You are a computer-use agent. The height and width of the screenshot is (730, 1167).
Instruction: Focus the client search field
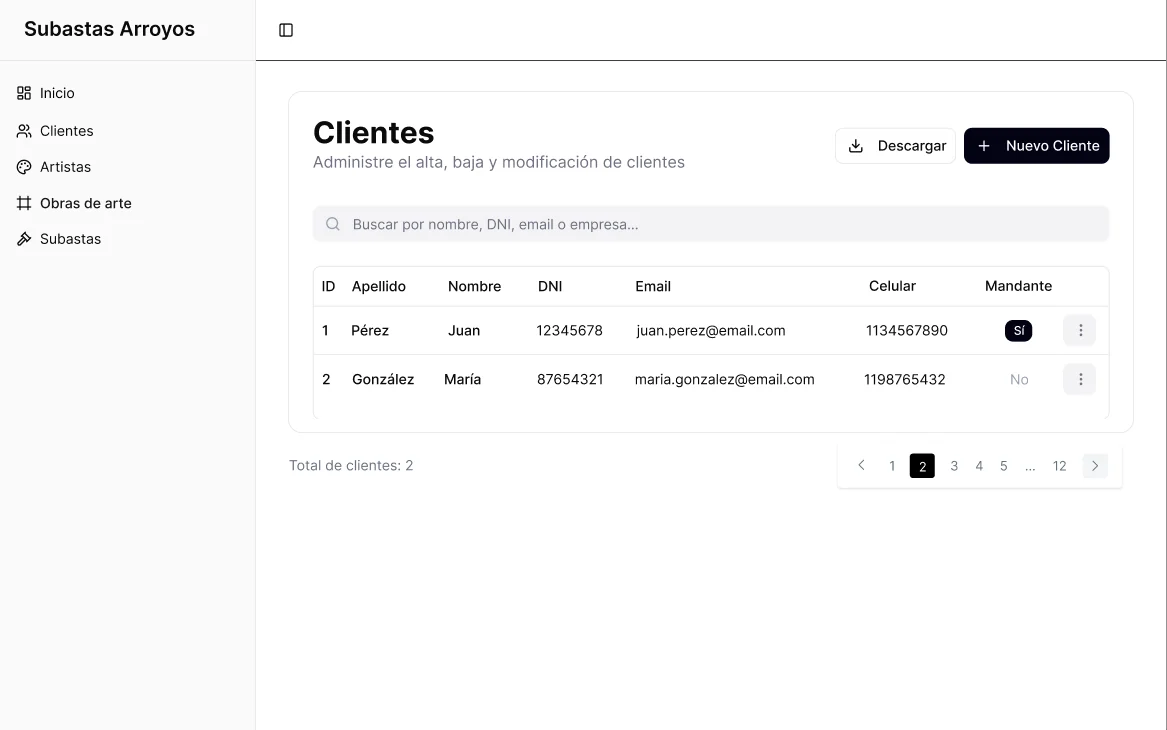(x=711, y=224)
